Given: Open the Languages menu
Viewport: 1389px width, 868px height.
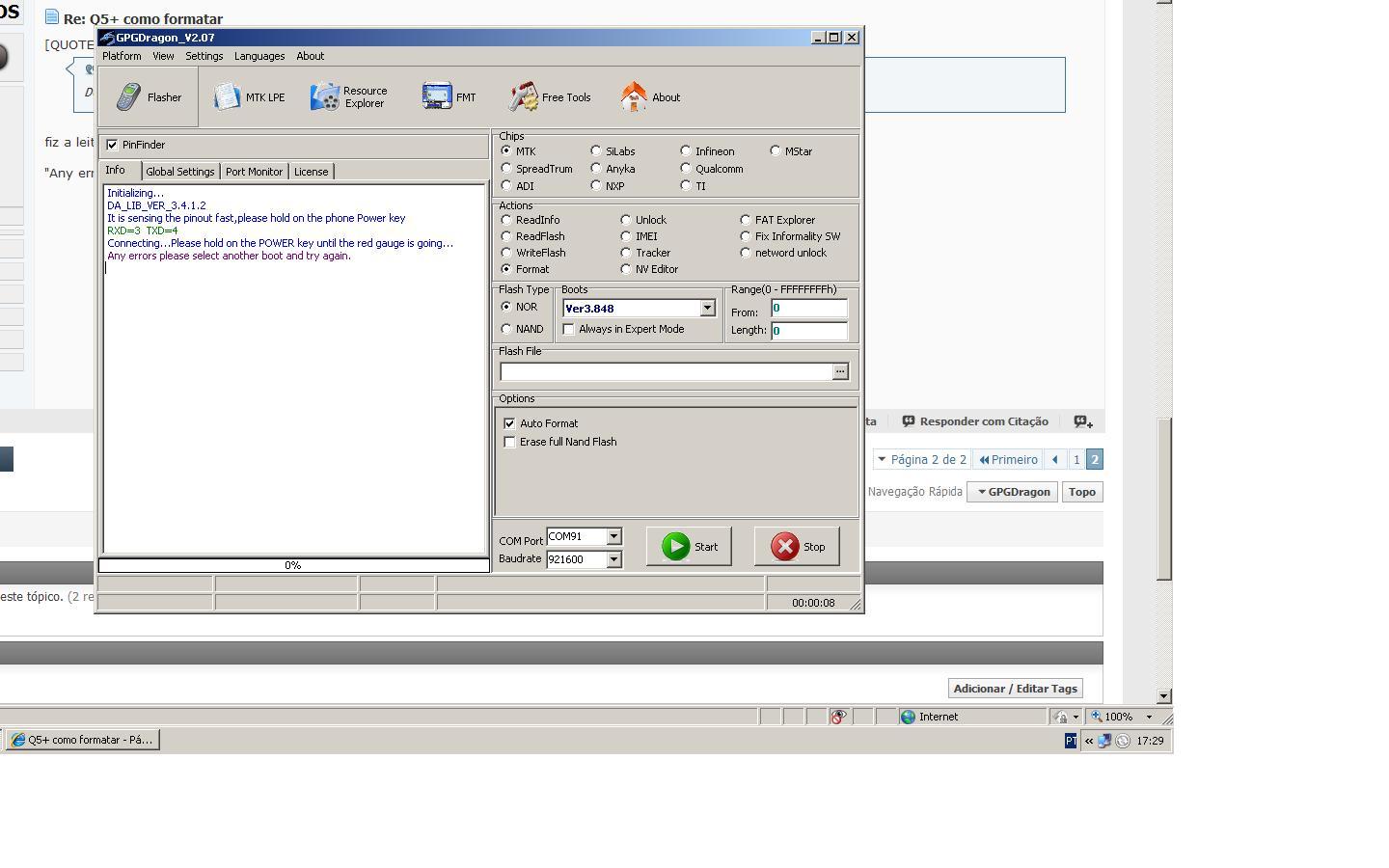Looking at the screenshot, I should click(259, 56).
